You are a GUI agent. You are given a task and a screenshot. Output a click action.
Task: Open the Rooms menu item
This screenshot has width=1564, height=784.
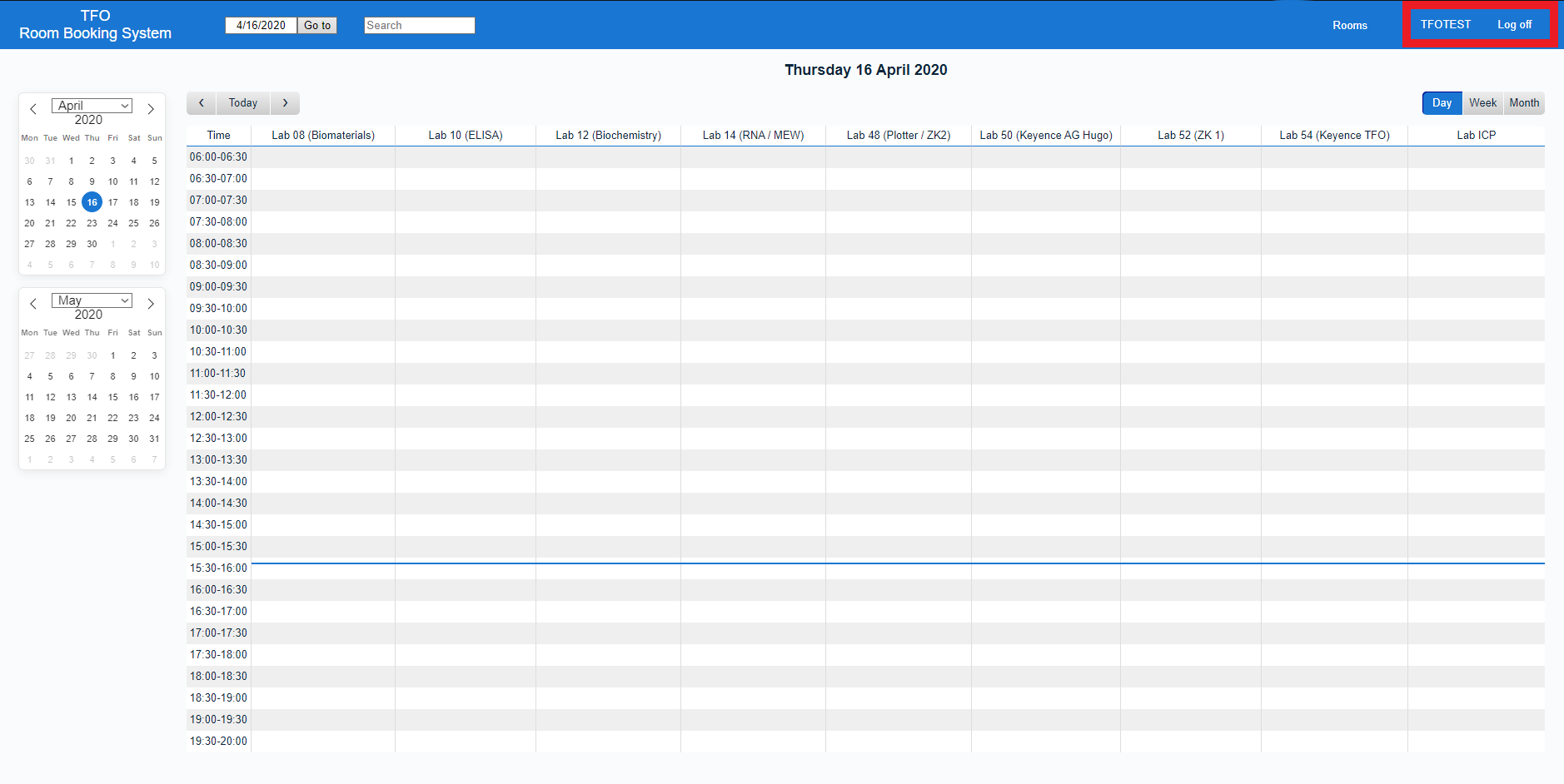click(1349, 26)
